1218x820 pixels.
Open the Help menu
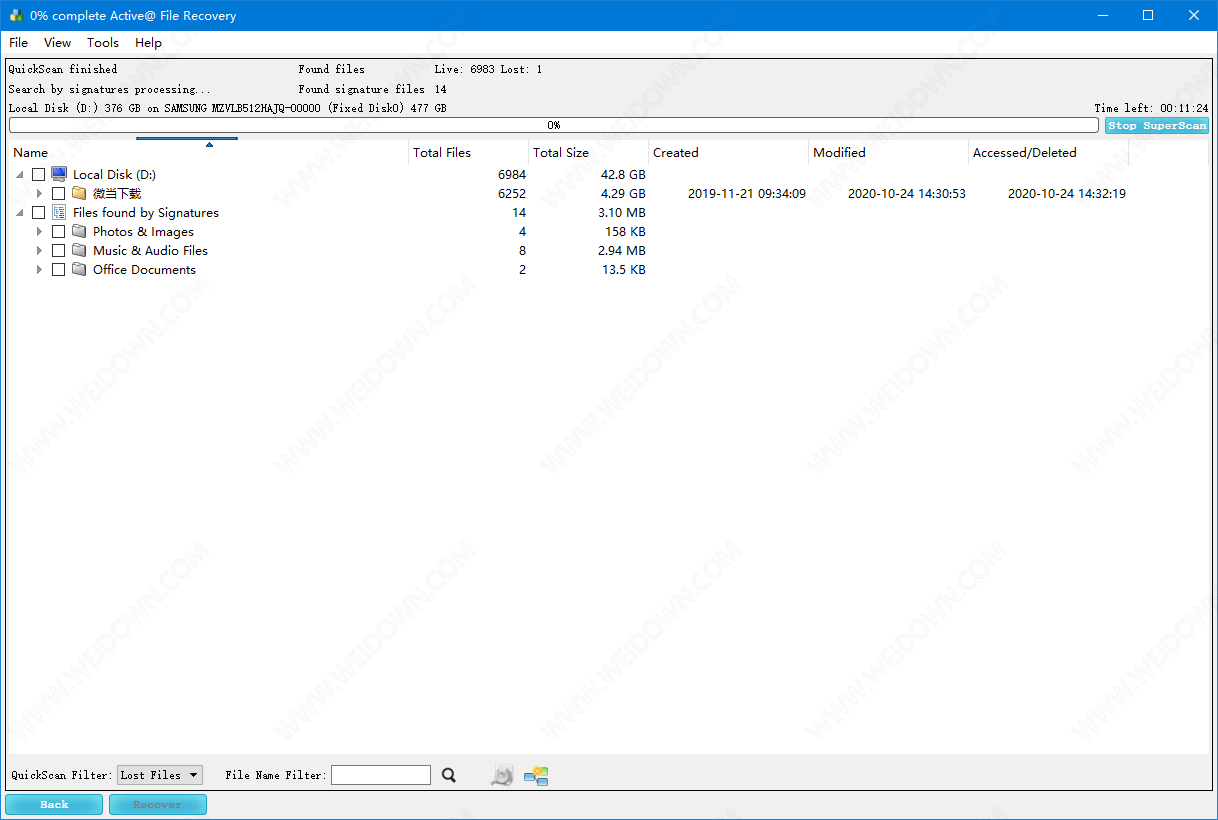coord(148,43)
